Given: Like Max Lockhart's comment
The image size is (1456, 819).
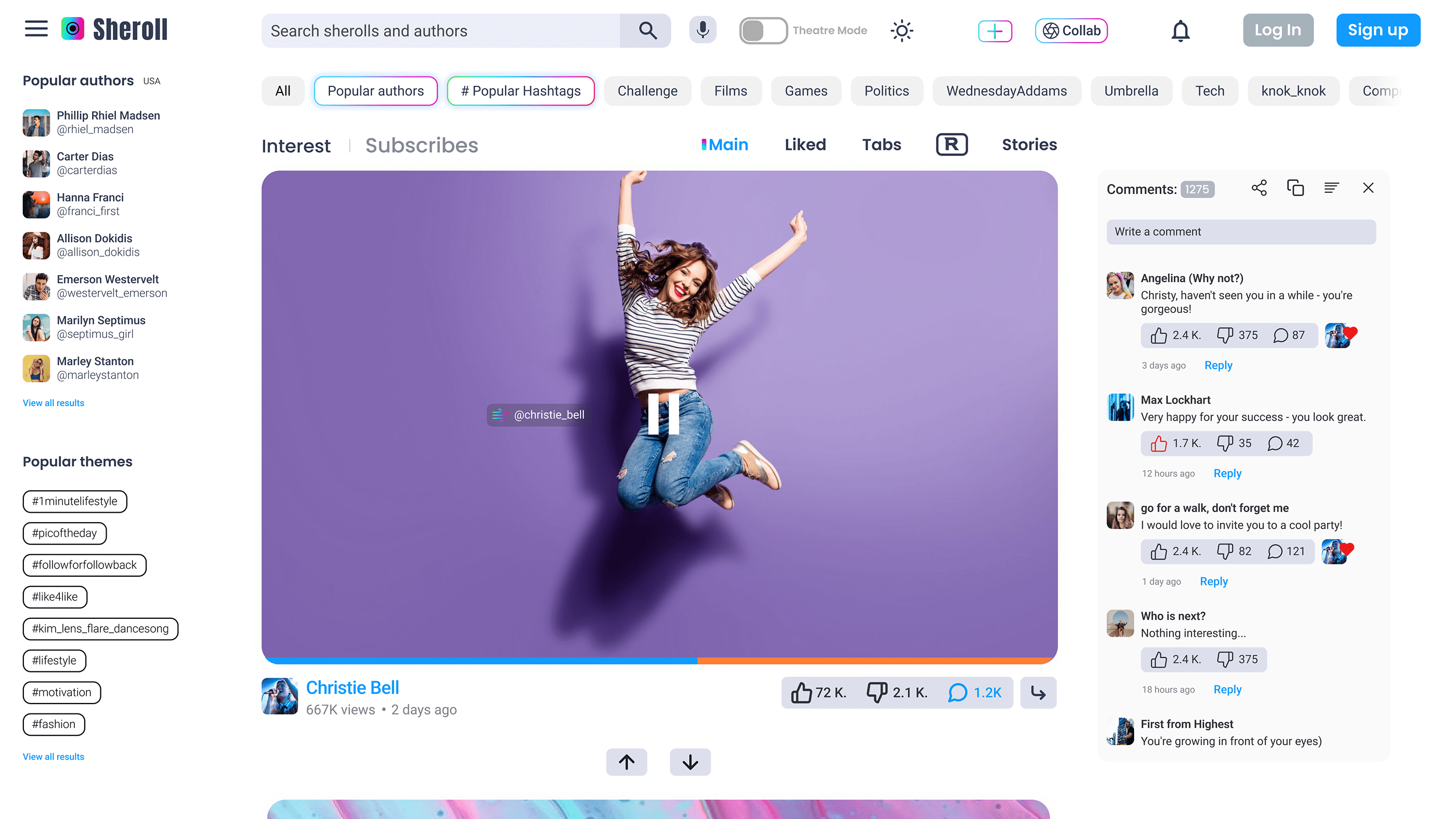Looking at the screenshot, I should click(1158, 444).
